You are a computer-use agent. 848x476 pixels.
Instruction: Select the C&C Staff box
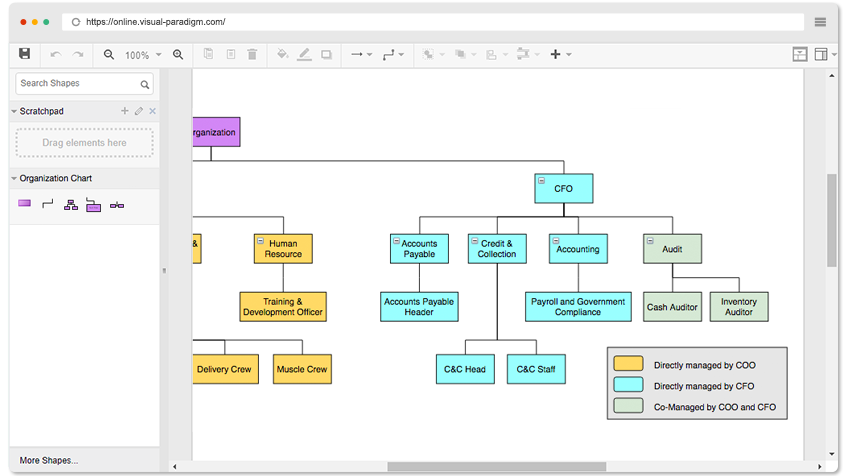point(536,369)
